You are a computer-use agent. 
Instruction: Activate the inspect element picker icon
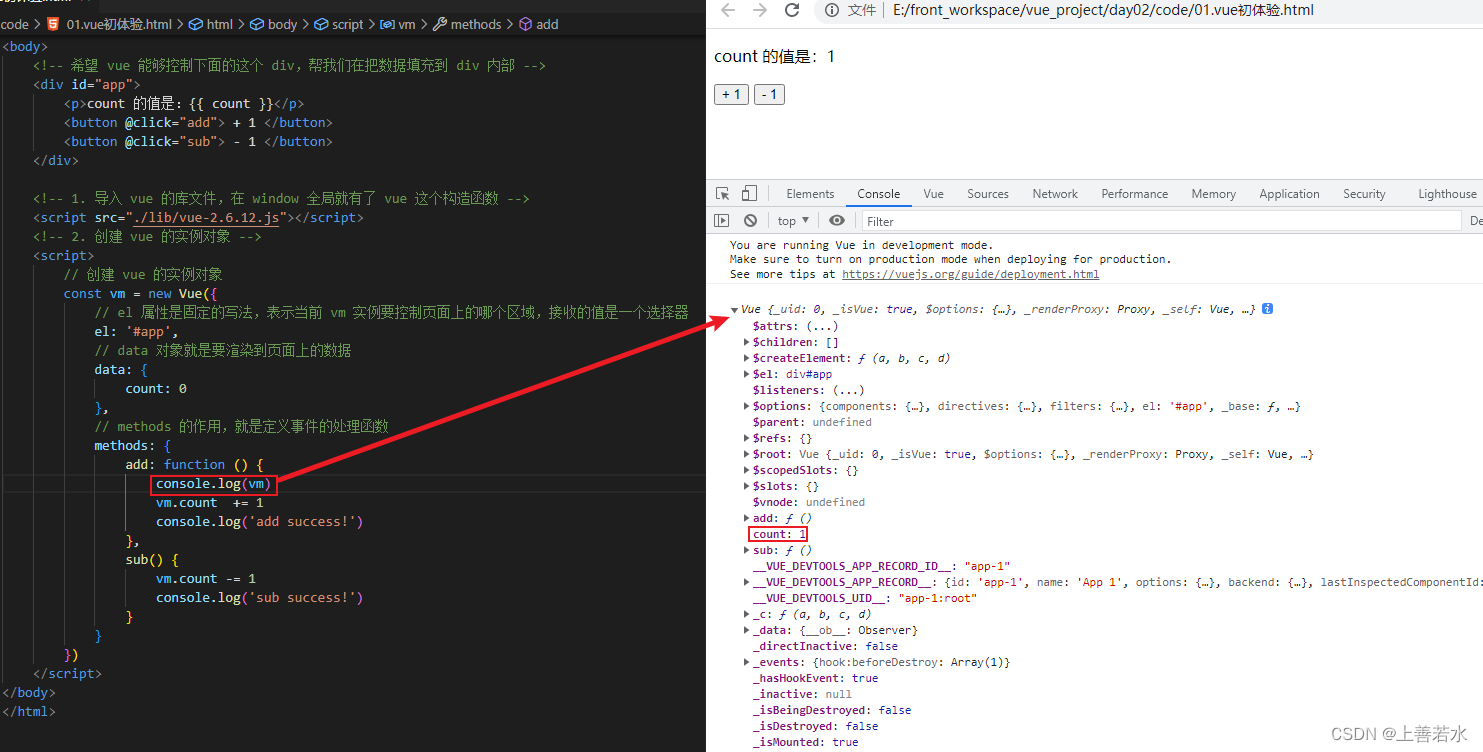[723, 194]
